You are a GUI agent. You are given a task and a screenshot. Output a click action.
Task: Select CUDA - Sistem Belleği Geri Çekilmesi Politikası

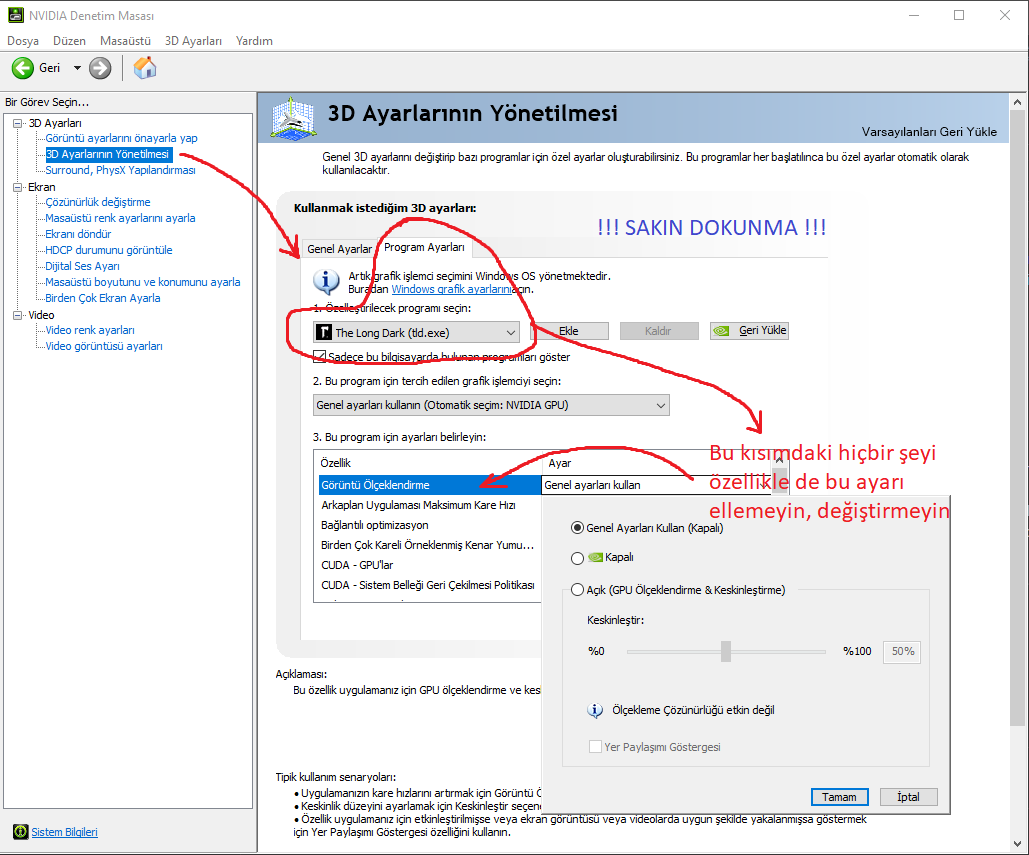428,585
